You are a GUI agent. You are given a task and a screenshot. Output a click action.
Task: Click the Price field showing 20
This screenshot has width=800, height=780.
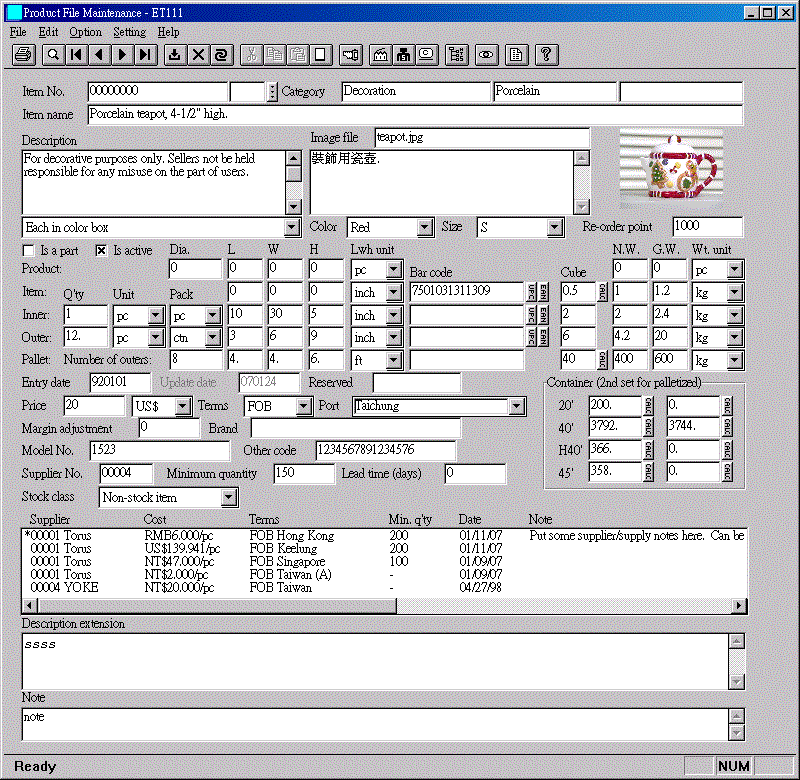click(94, 406)
